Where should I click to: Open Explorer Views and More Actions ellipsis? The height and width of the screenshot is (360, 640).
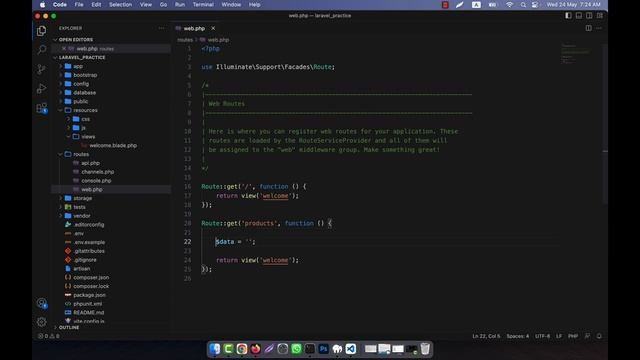pos(162,28)
